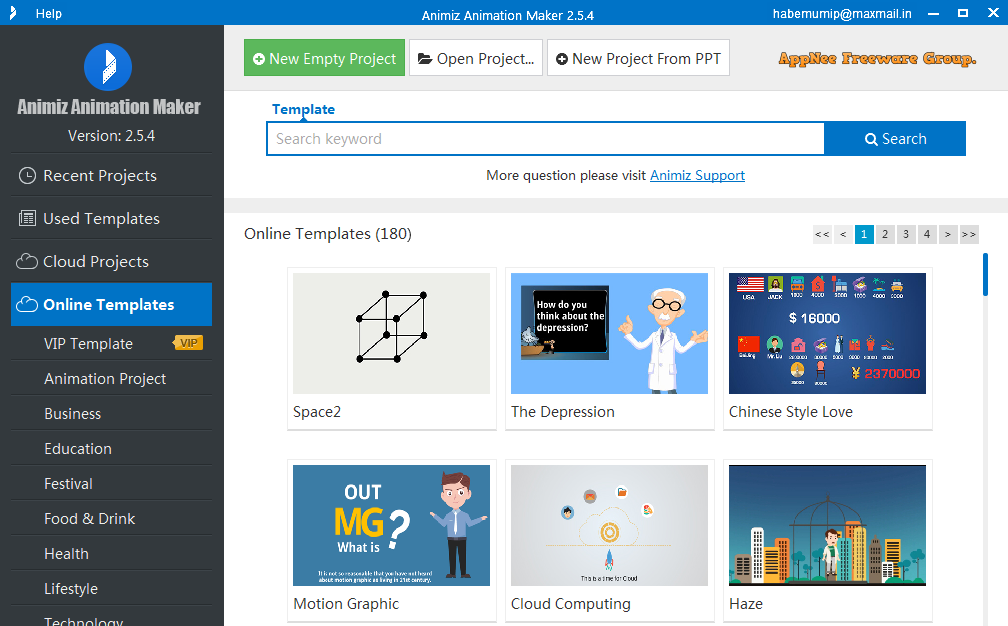Open the Cloud Computing template thumbnail
Viewport: 1008px width, 626px height.
point(609,526)
